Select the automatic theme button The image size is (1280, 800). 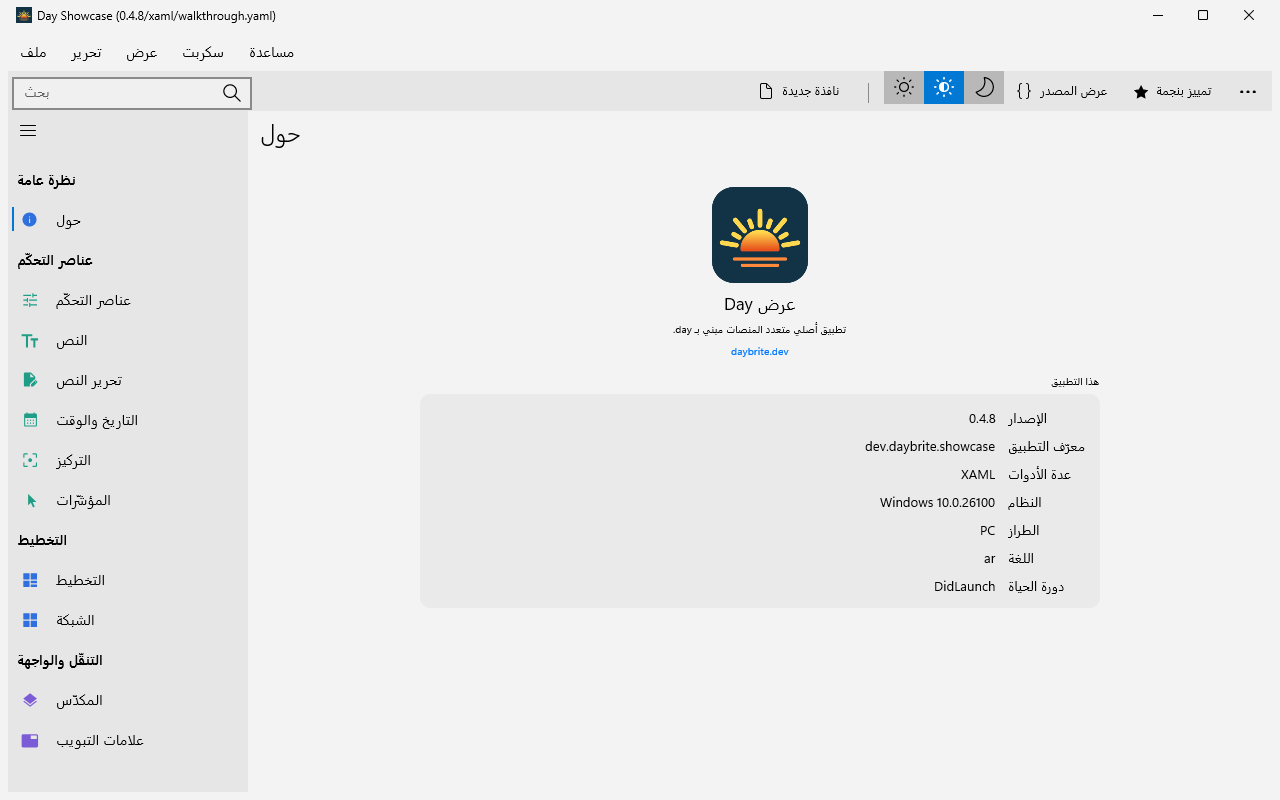click(x=944, y=88)
